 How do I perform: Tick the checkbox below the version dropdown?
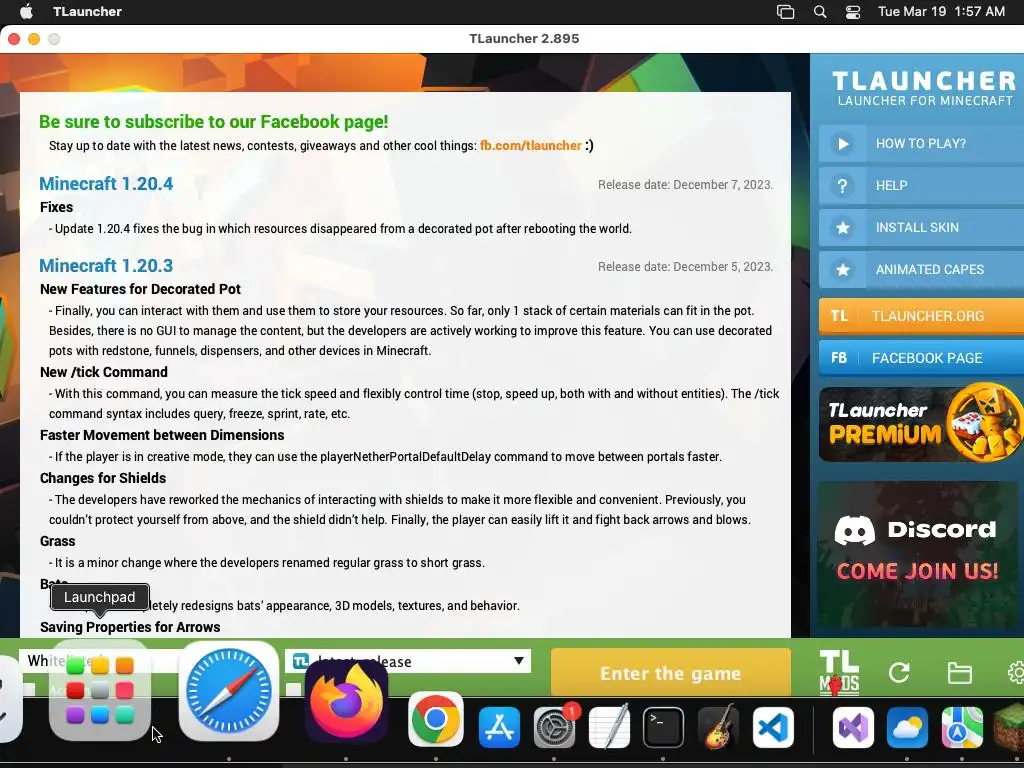[294, 689]
